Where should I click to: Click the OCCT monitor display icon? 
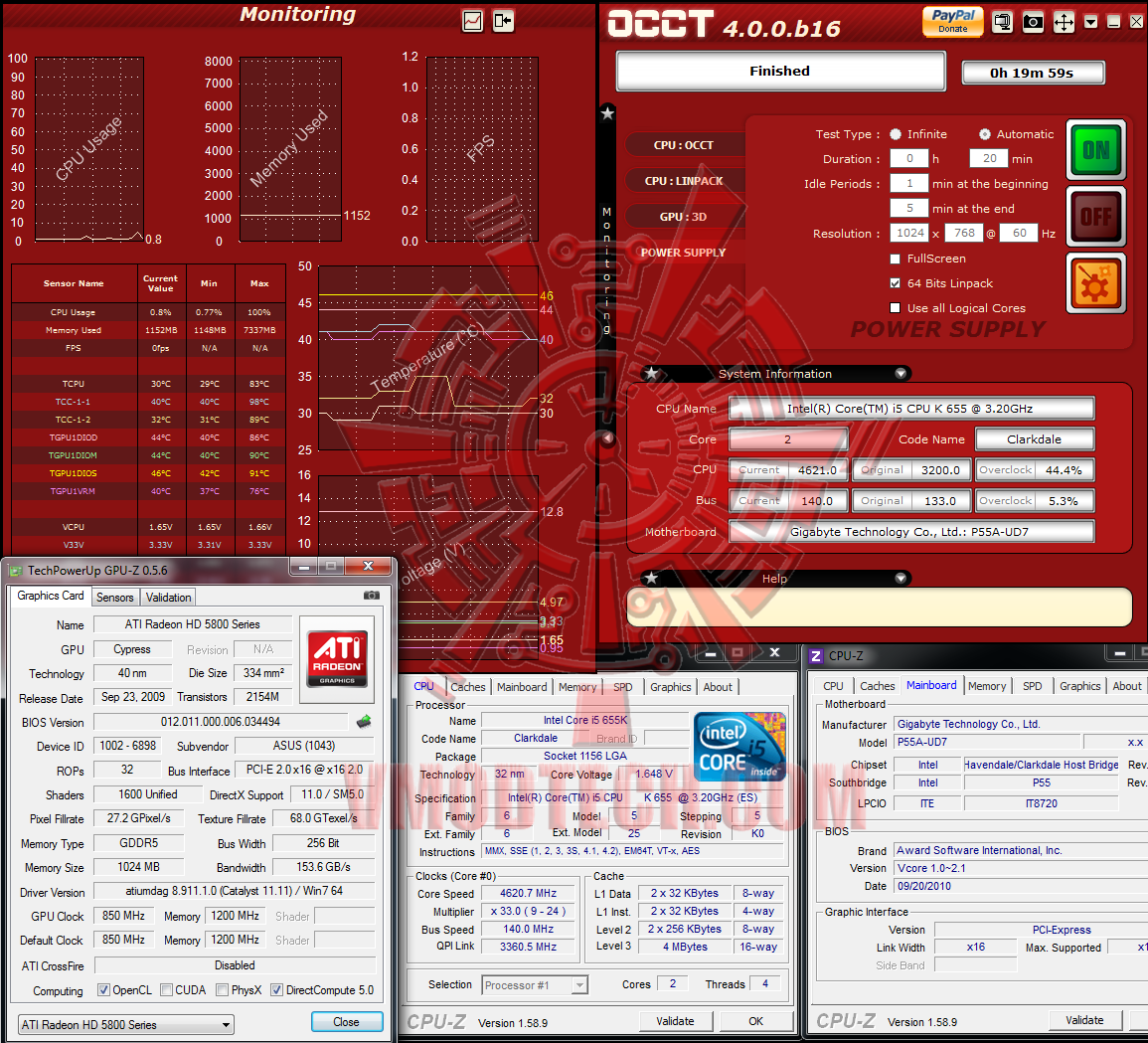(1002, 22)
